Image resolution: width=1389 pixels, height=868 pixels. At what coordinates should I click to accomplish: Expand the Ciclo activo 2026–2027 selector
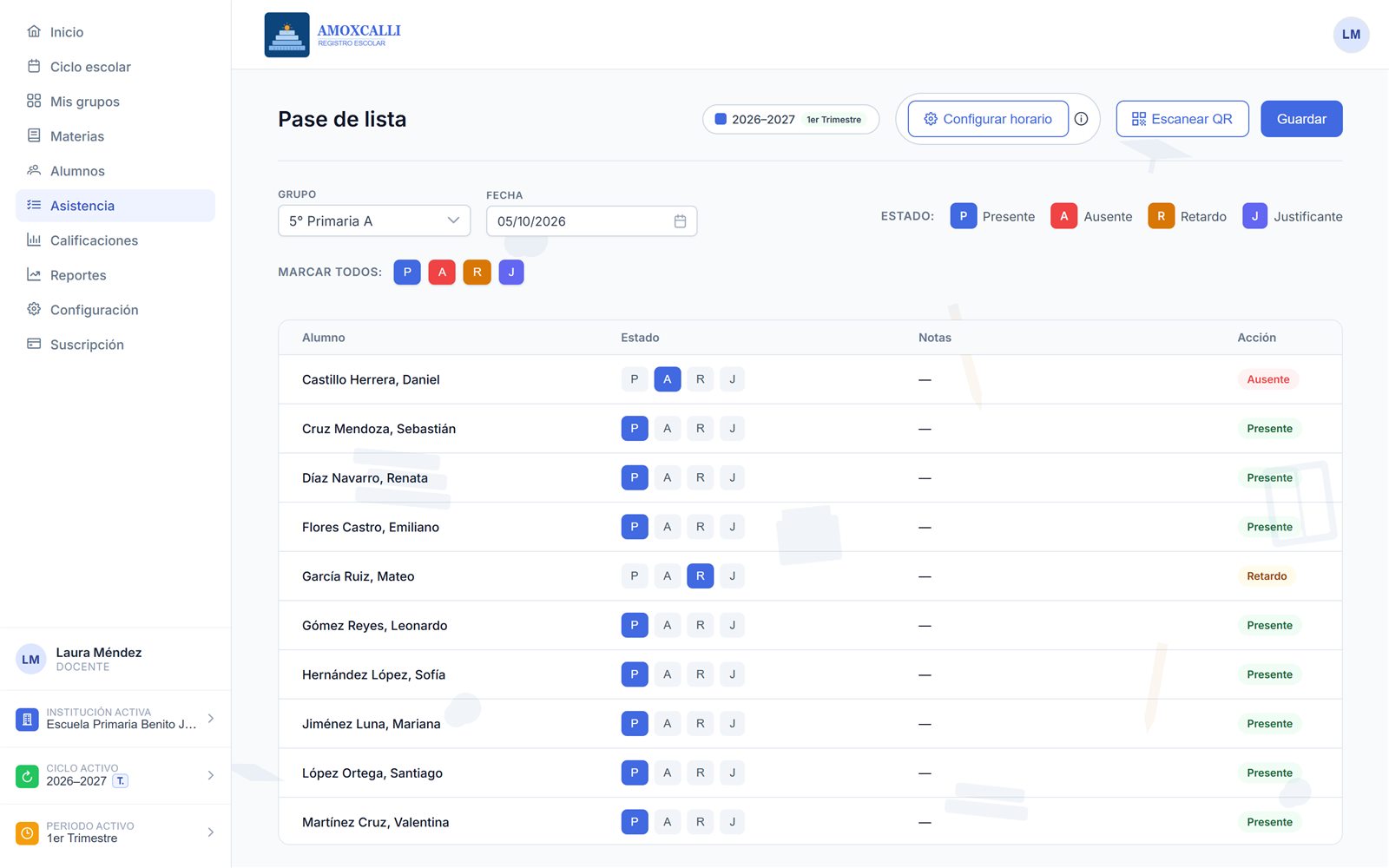coord(115,776)
